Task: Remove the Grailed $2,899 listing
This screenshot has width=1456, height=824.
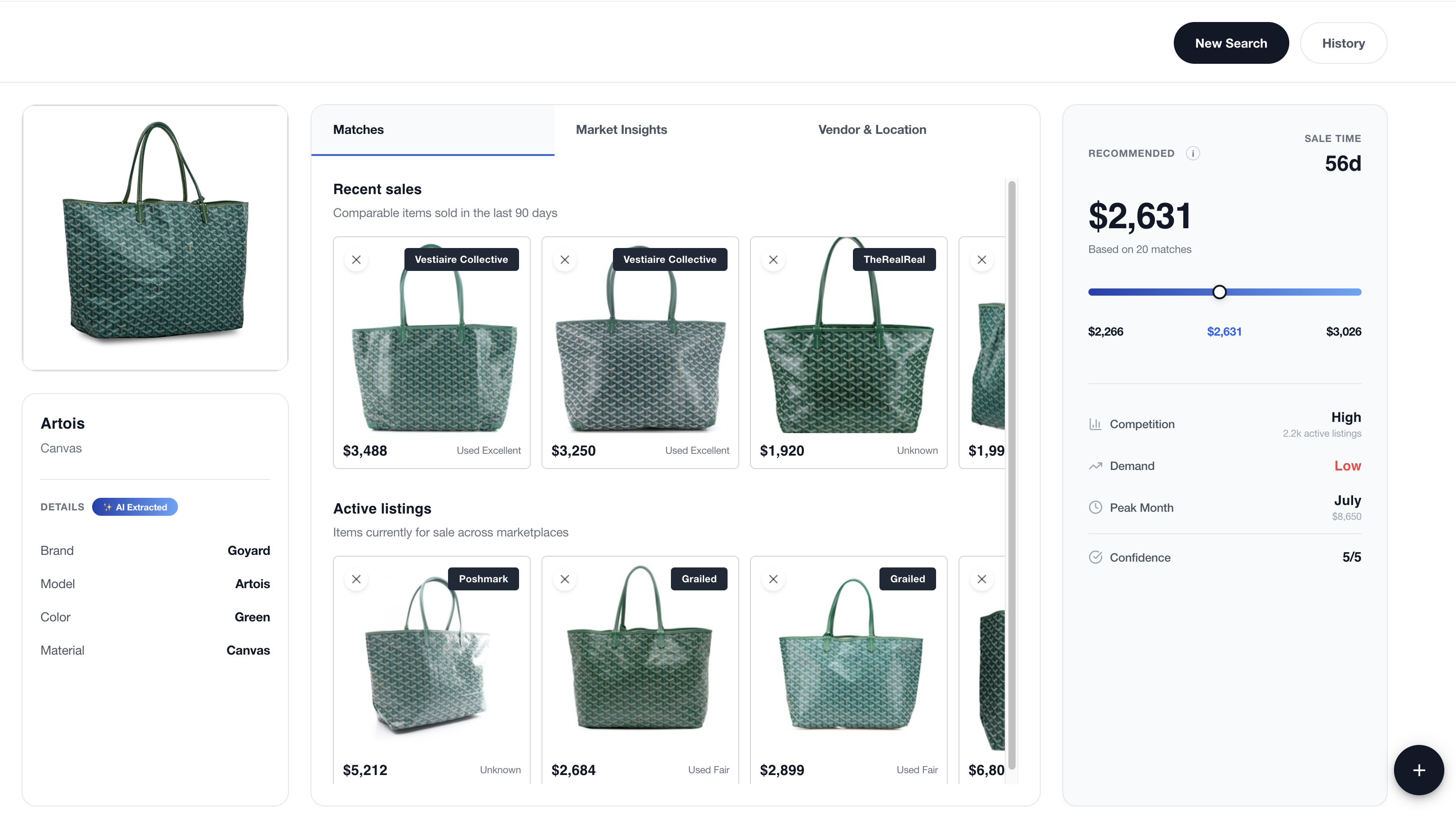Action: (773, 579)
